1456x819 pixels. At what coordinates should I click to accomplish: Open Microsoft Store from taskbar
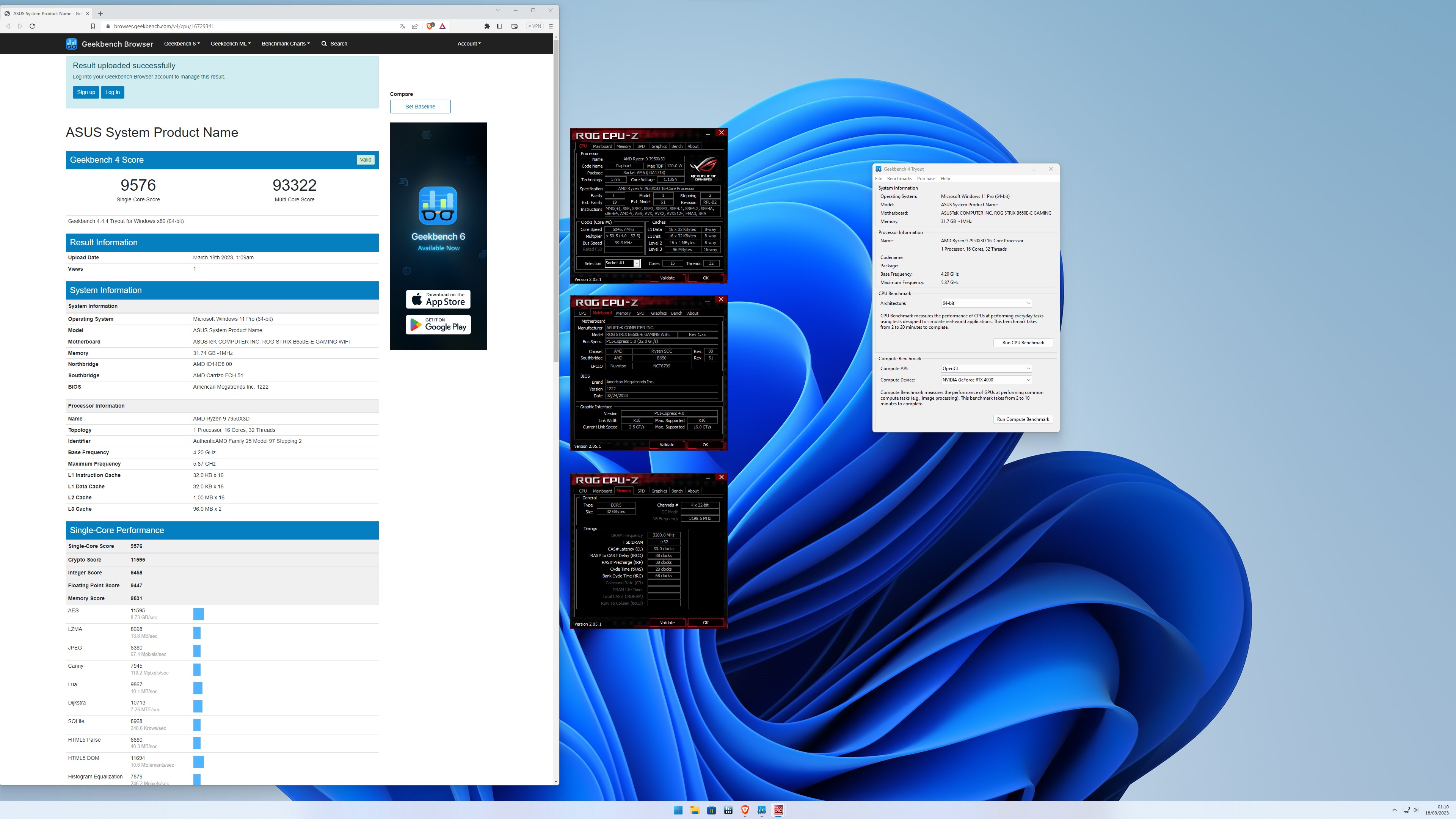coord(712,810)
